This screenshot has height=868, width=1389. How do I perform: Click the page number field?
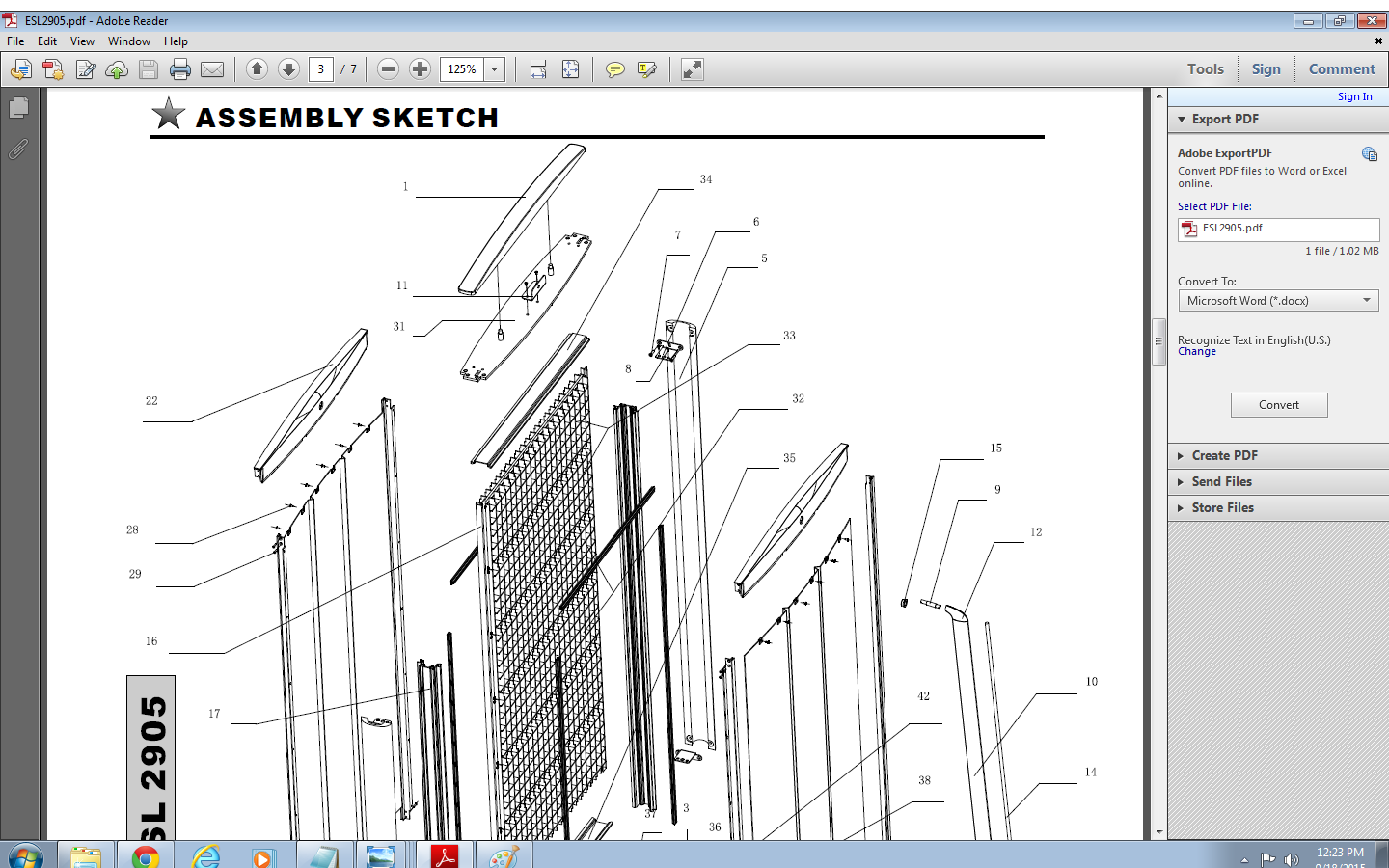(321, 69)
